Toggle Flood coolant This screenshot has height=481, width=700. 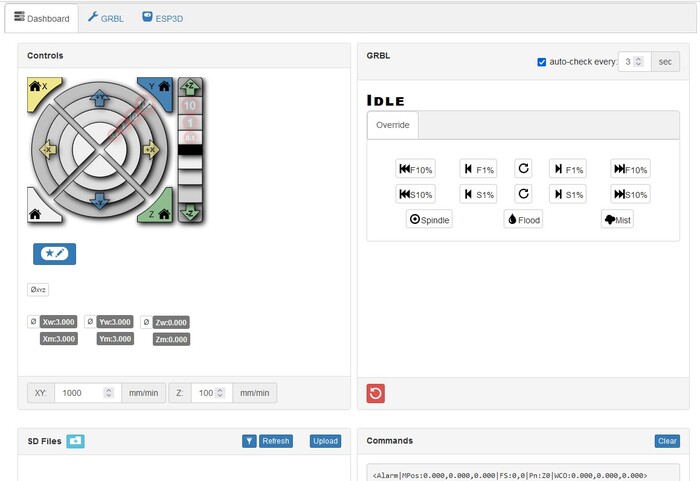[x=523, y=219]
